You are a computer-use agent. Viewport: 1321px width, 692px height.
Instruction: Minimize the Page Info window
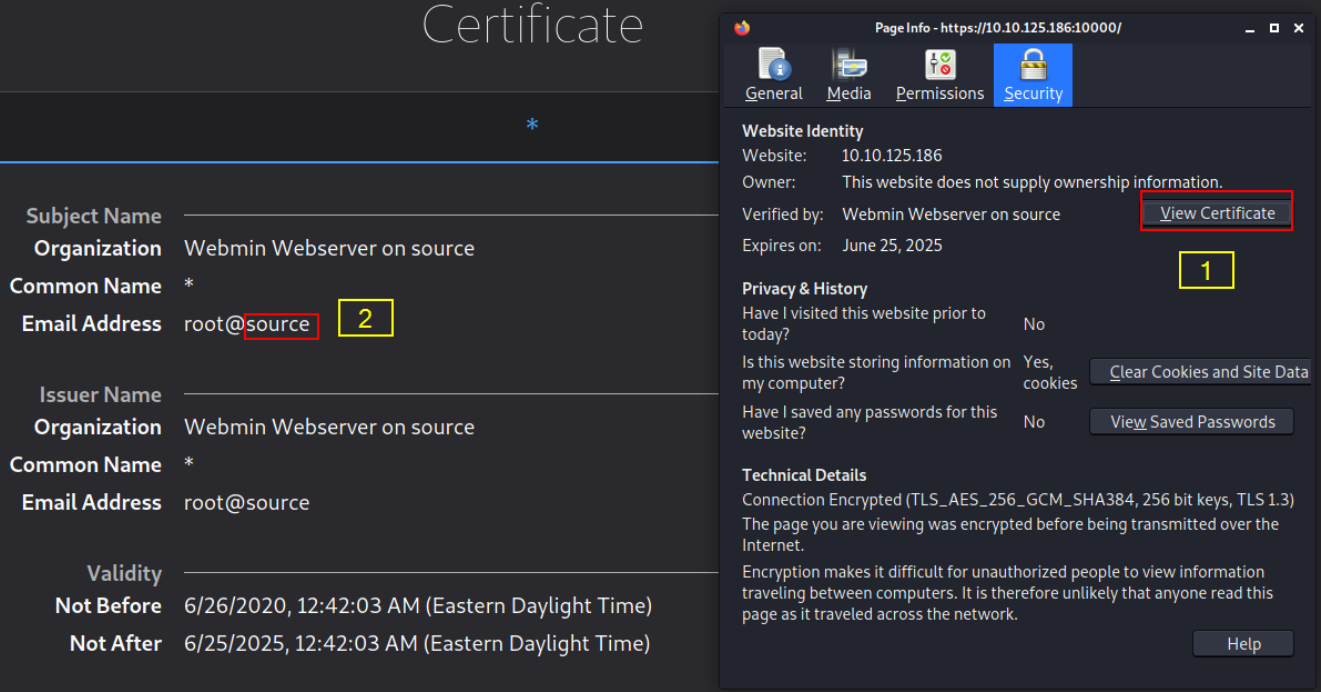1250,28
